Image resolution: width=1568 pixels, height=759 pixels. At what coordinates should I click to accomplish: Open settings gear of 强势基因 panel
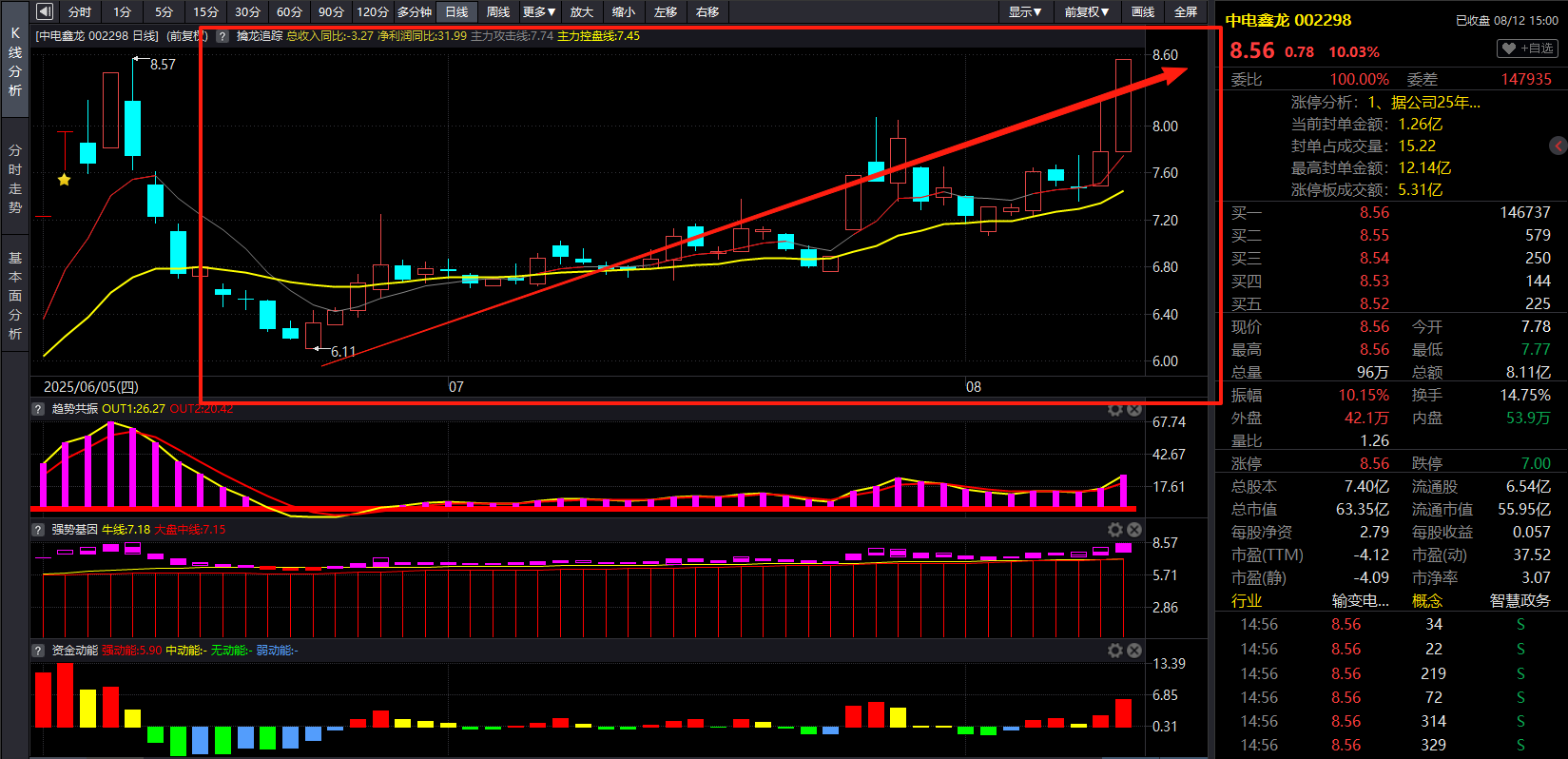click(1115, 530)
